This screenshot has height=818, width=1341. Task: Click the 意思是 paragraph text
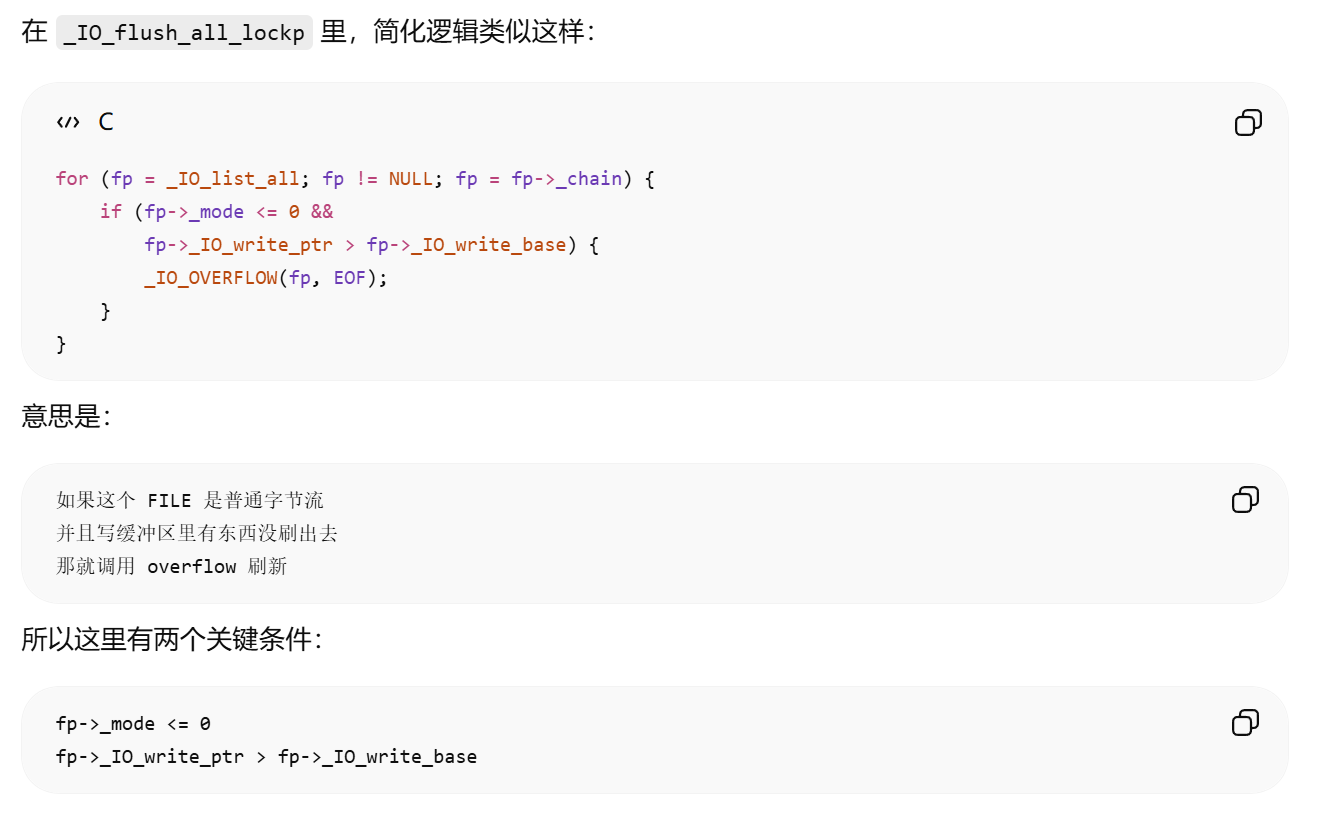(66, 416)
